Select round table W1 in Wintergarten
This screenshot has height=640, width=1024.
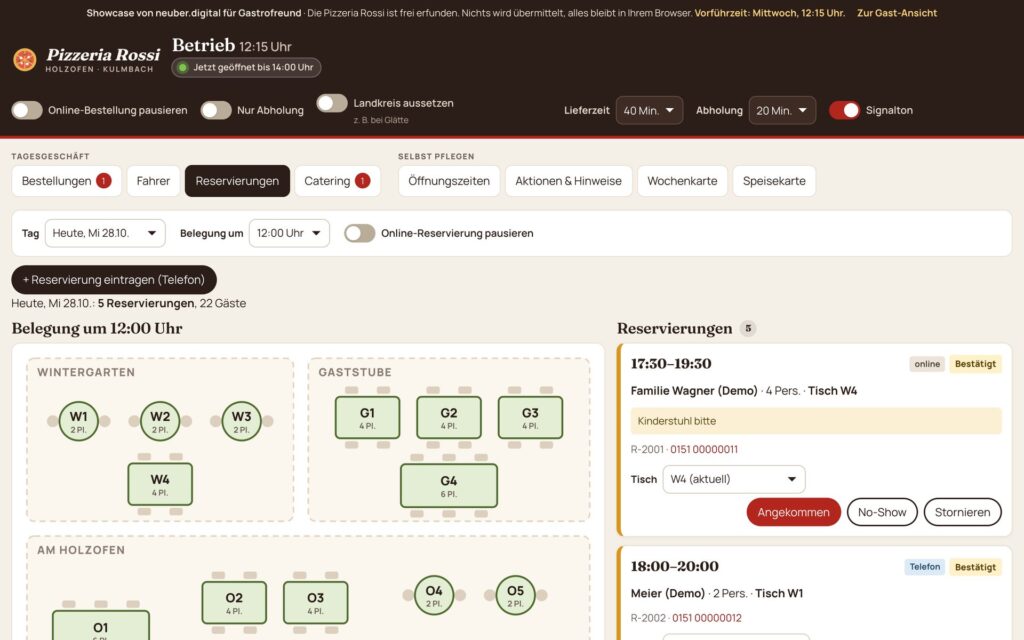point(78,421)
